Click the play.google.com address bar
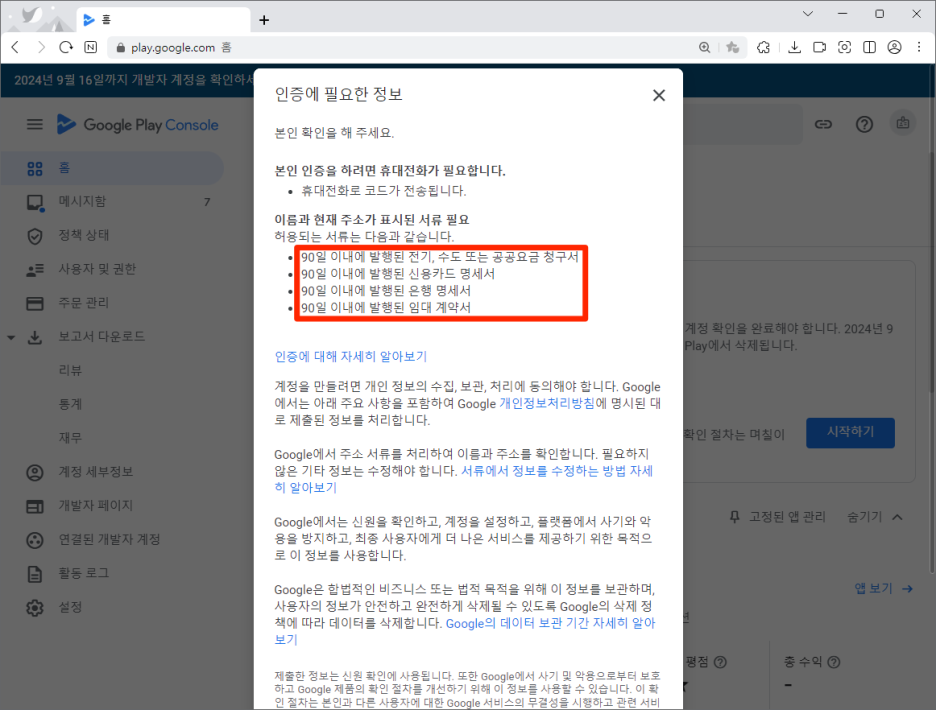The width and height of the screenshot is (936, 710). click(401, 47)
